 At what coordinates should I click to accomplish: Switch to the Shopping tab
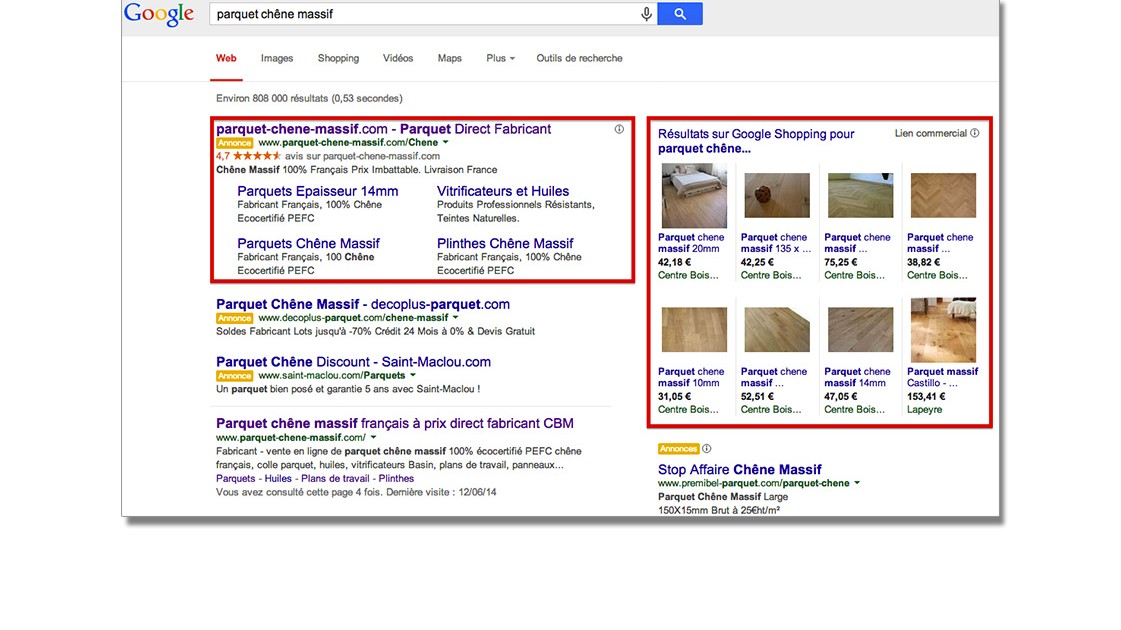click(x=338, y=58)
